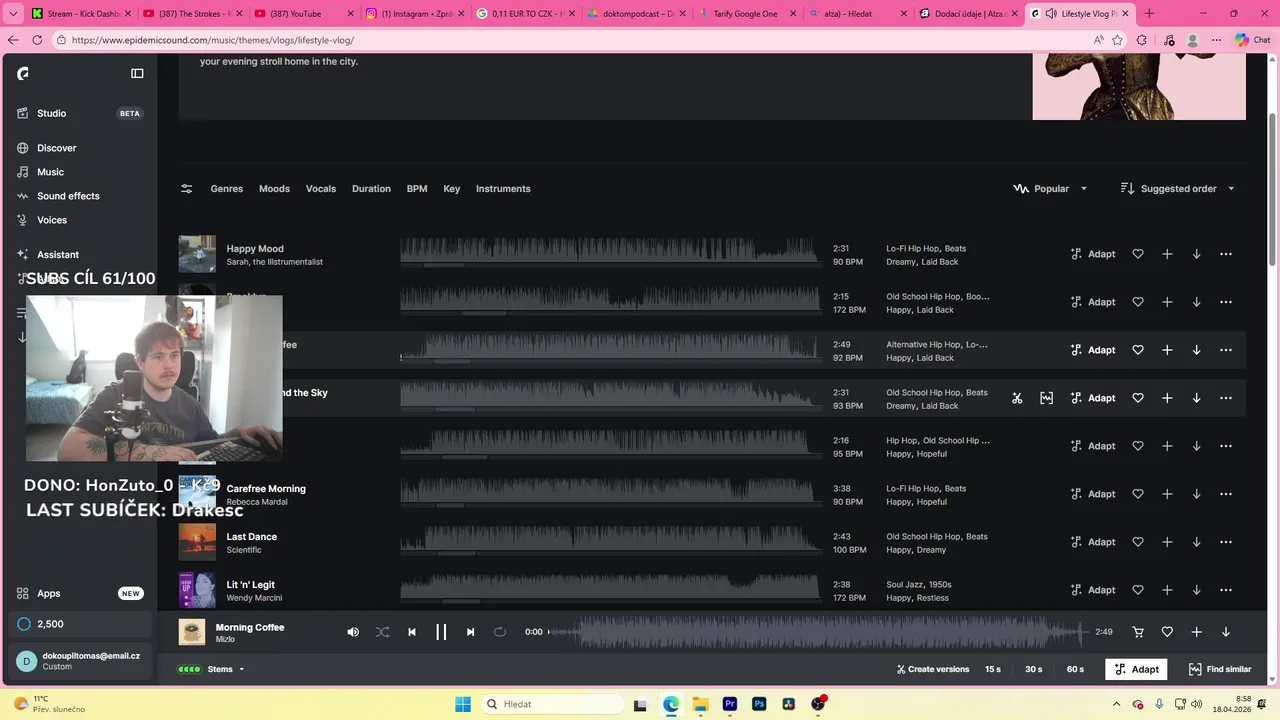Add Lit 'n' Legit to playlist
This screenshot has width=1280, height=720.
[1167, 590]
